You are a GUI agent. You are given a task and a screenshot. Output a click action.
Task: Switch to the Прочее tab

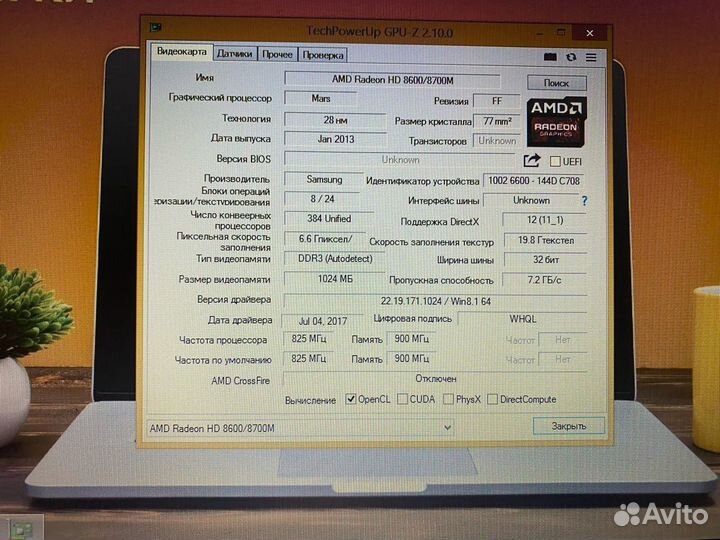(x=277, y=54)
